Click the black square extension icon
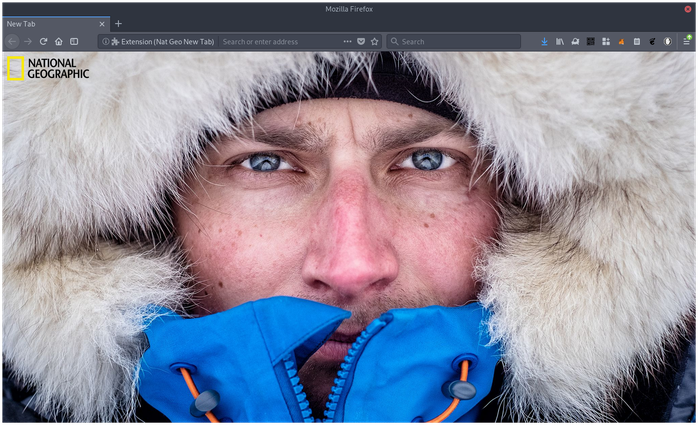Viewport: 700px width, 427px height. click(591, 42)
